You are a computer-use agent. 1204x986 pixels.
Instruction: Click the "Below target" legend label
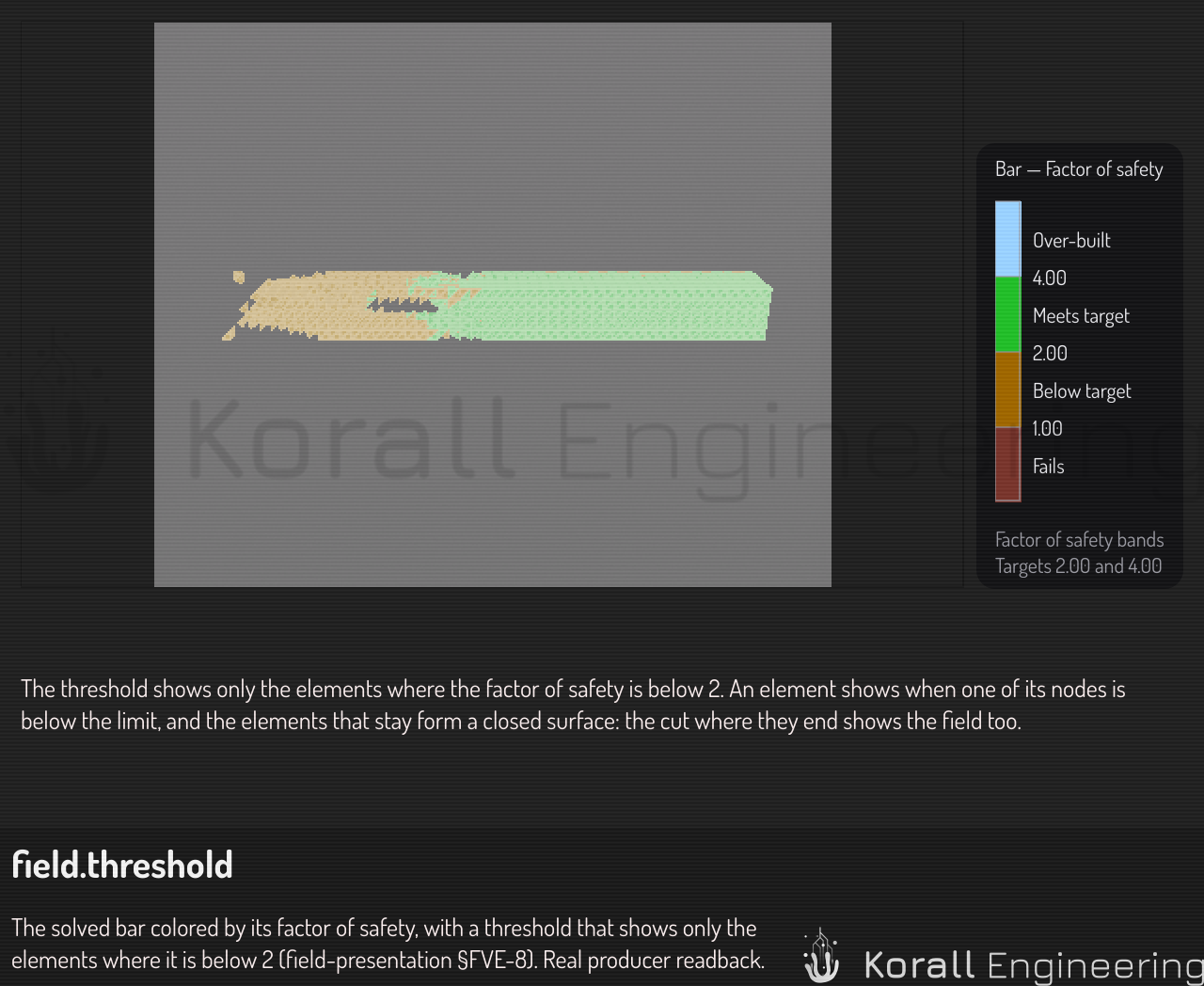click(1082, 390)
